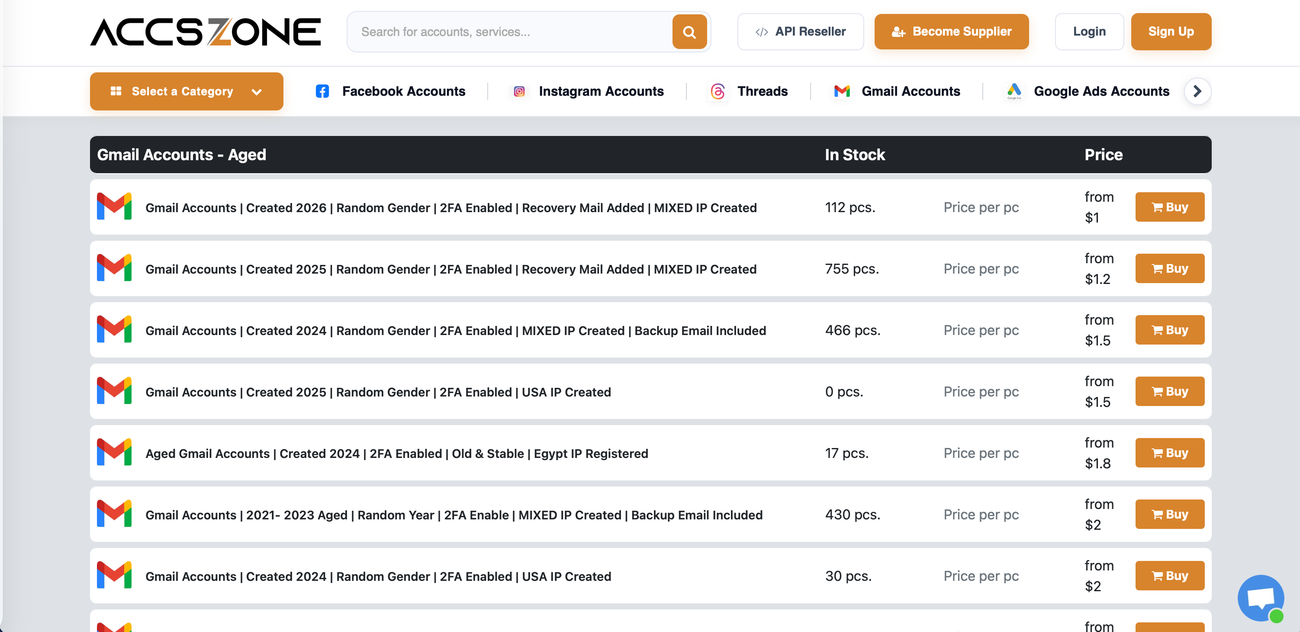The image size is (1300, 632).
Task: Click Gmail icon of 755 pcs listing
Action: 114,268
